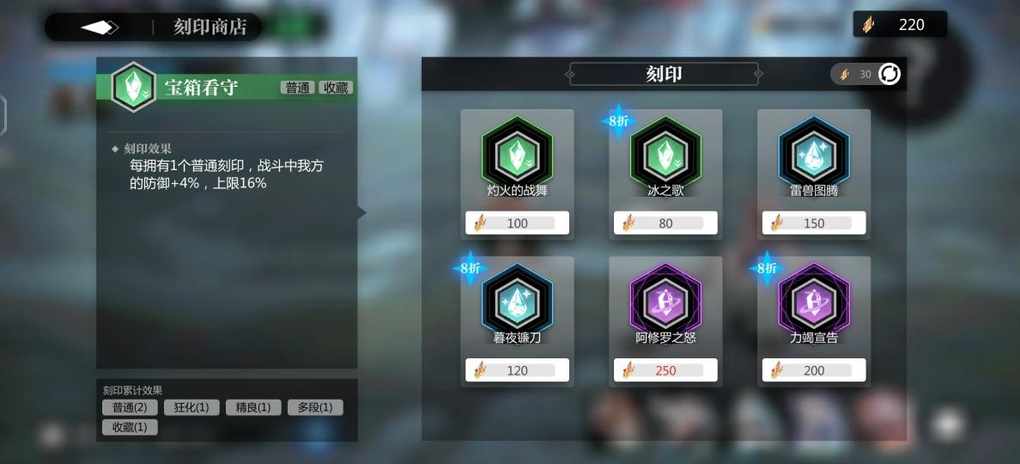The height and width of the screenshot is (464, 1020).
Task: Open the 多段(1) cumulative effect tag
Action: coord(315,407)
